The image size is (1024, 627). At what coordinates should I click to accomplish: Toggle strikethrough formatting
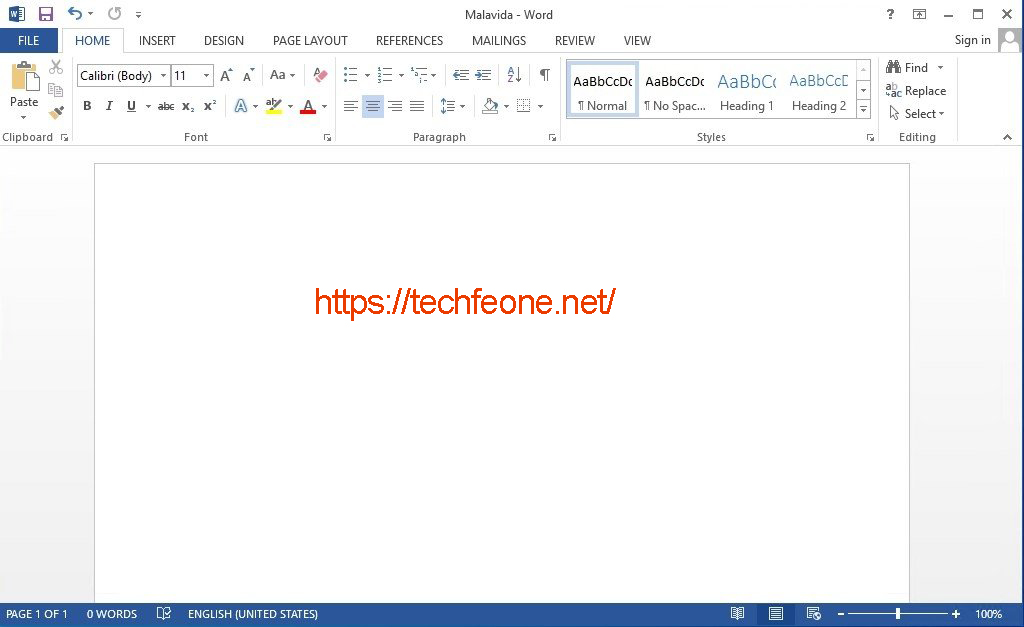point(166,106)
